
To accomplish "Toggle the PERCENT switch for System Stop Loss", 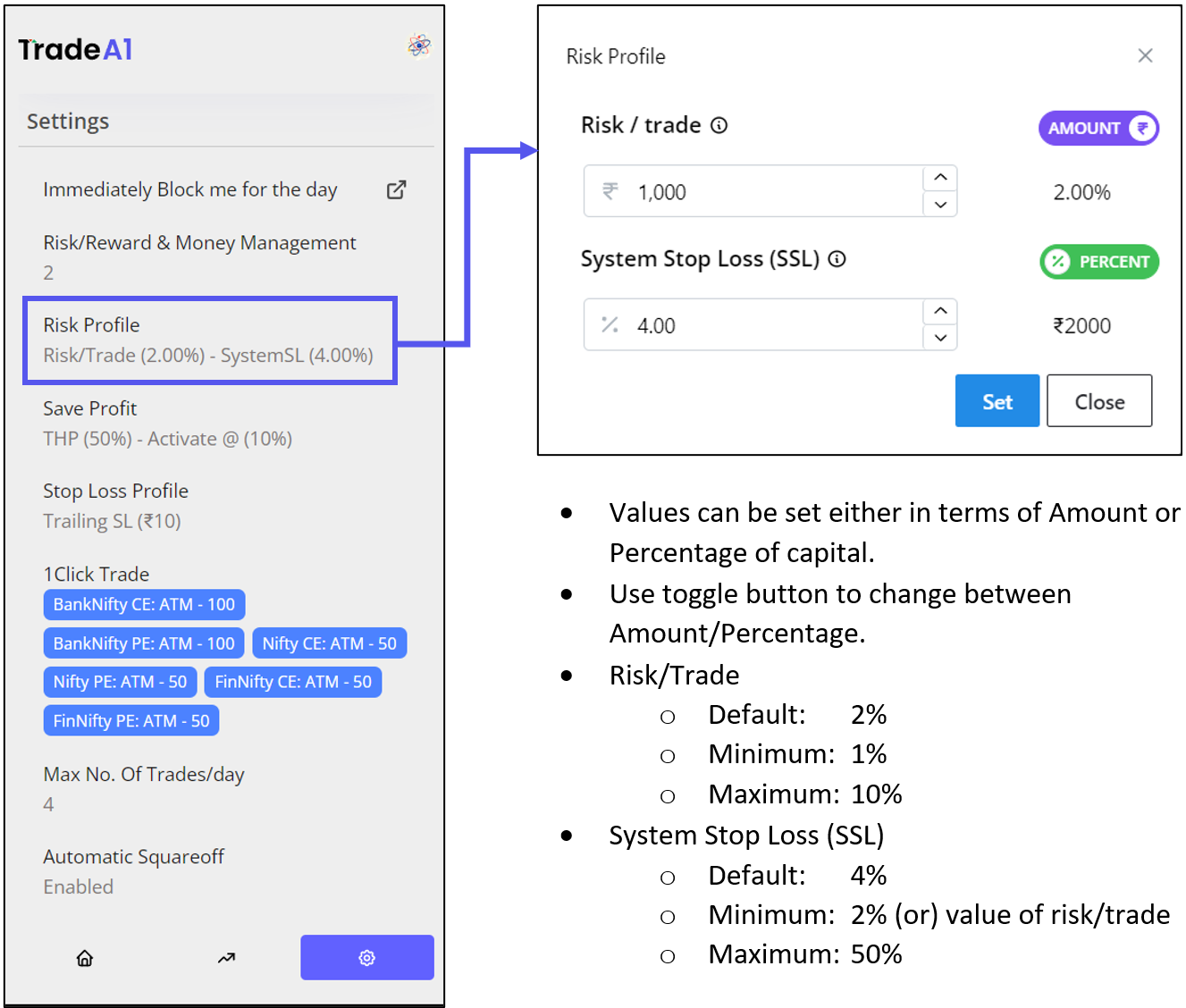I will coord(1099,262).
